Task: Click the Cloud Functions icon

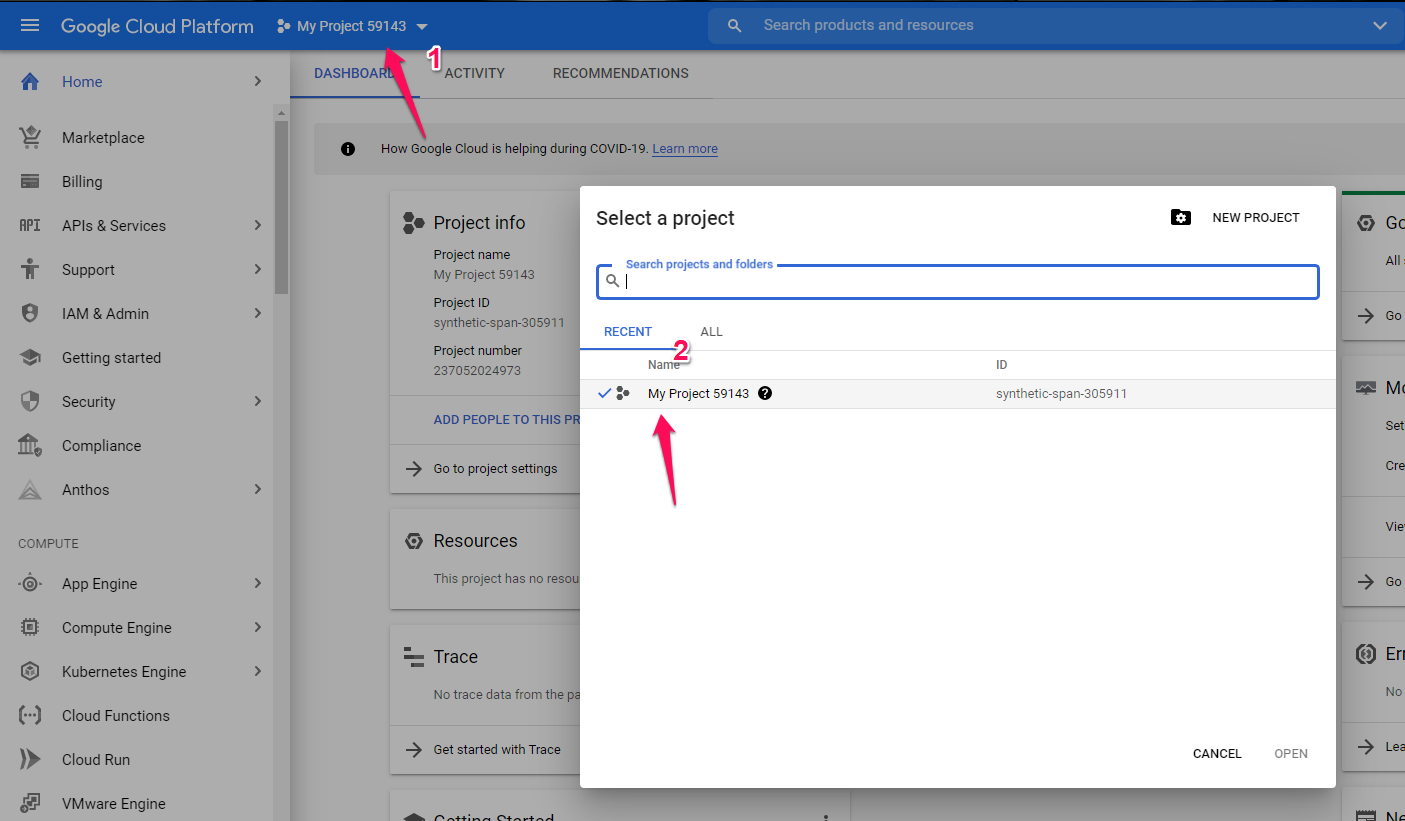Action: tap(30, 716)
